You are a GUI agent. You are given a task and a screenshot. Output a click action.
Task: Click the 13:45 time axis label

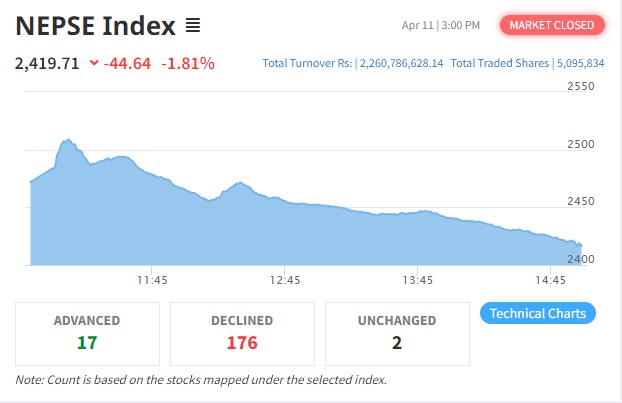click(x=418, y=280)
